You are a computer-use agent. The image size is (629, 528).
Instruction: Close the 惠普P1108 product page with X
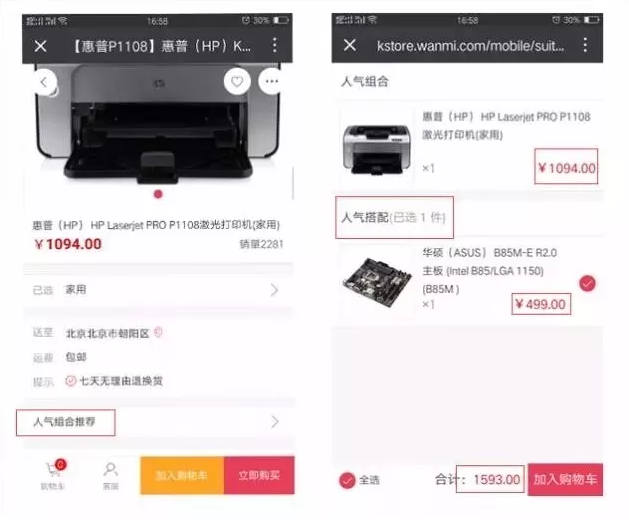[41, 46]
